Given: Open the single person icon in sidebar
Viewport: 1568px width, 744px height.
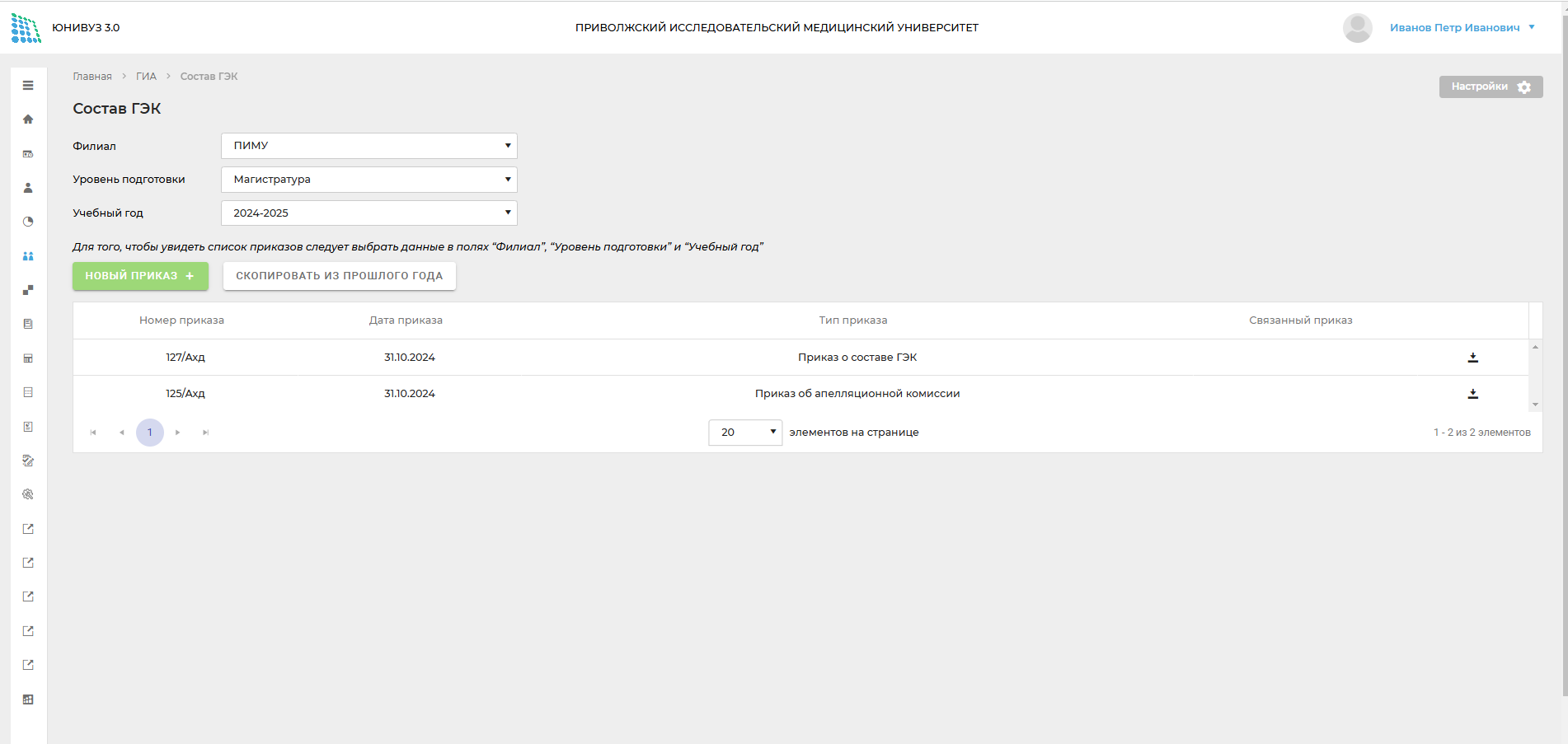Looking at the screenshot, I should 28,188.
